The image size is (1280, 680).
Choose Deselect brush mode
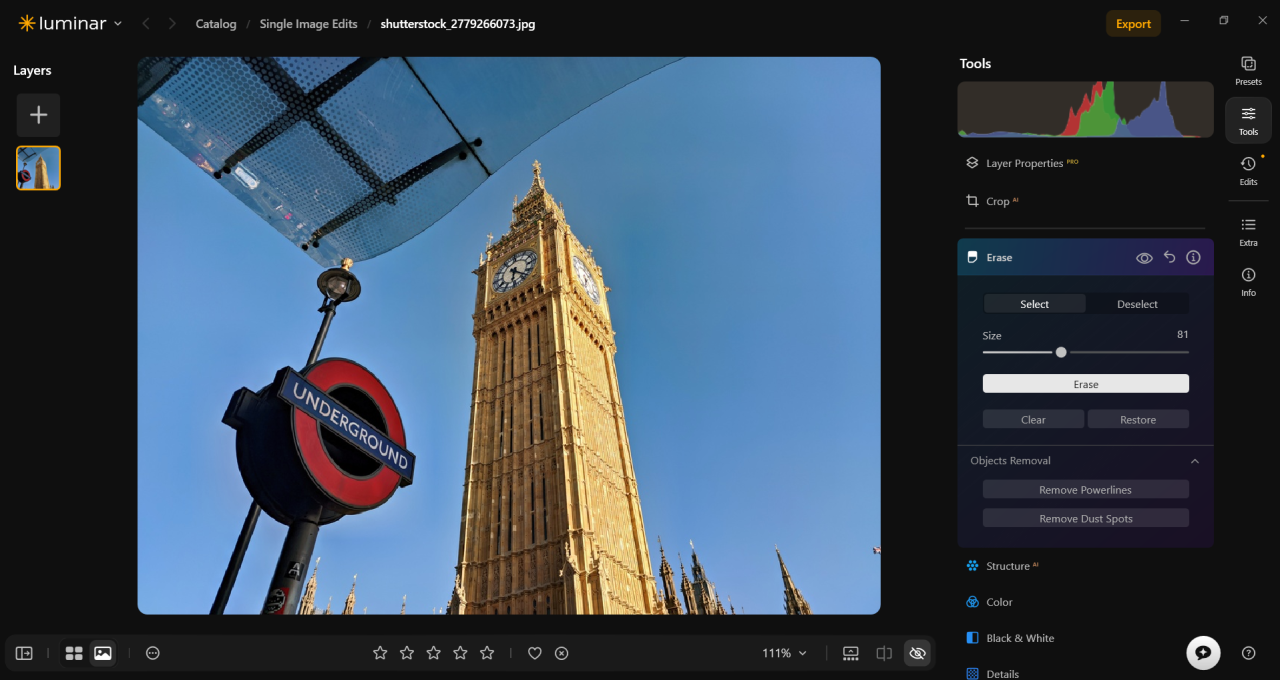click(1137, 304)
